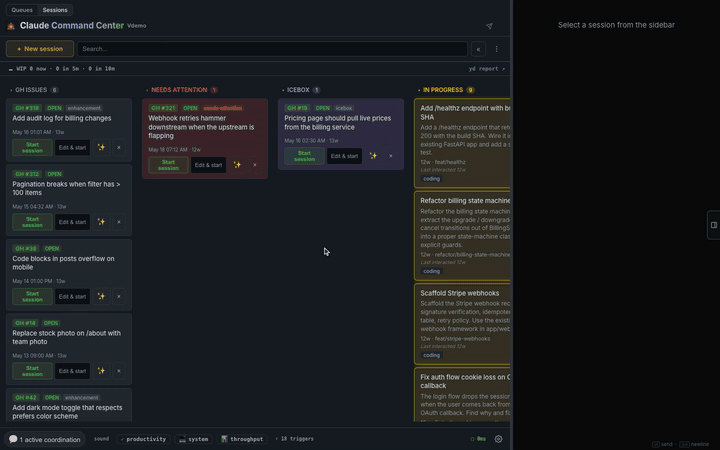Toggle the side panel layout icon

pos(714,225)
